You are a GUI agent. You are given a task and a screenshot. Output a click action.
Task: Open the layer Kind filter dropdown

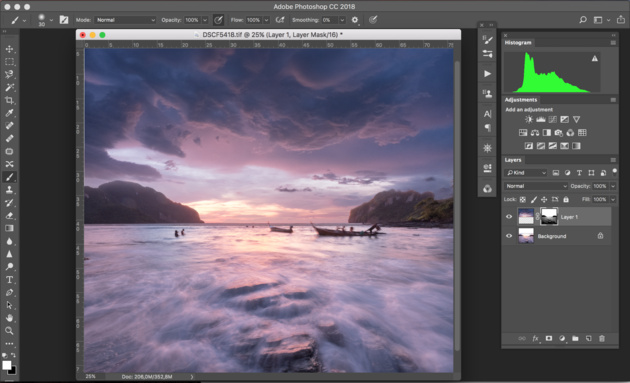526,173
